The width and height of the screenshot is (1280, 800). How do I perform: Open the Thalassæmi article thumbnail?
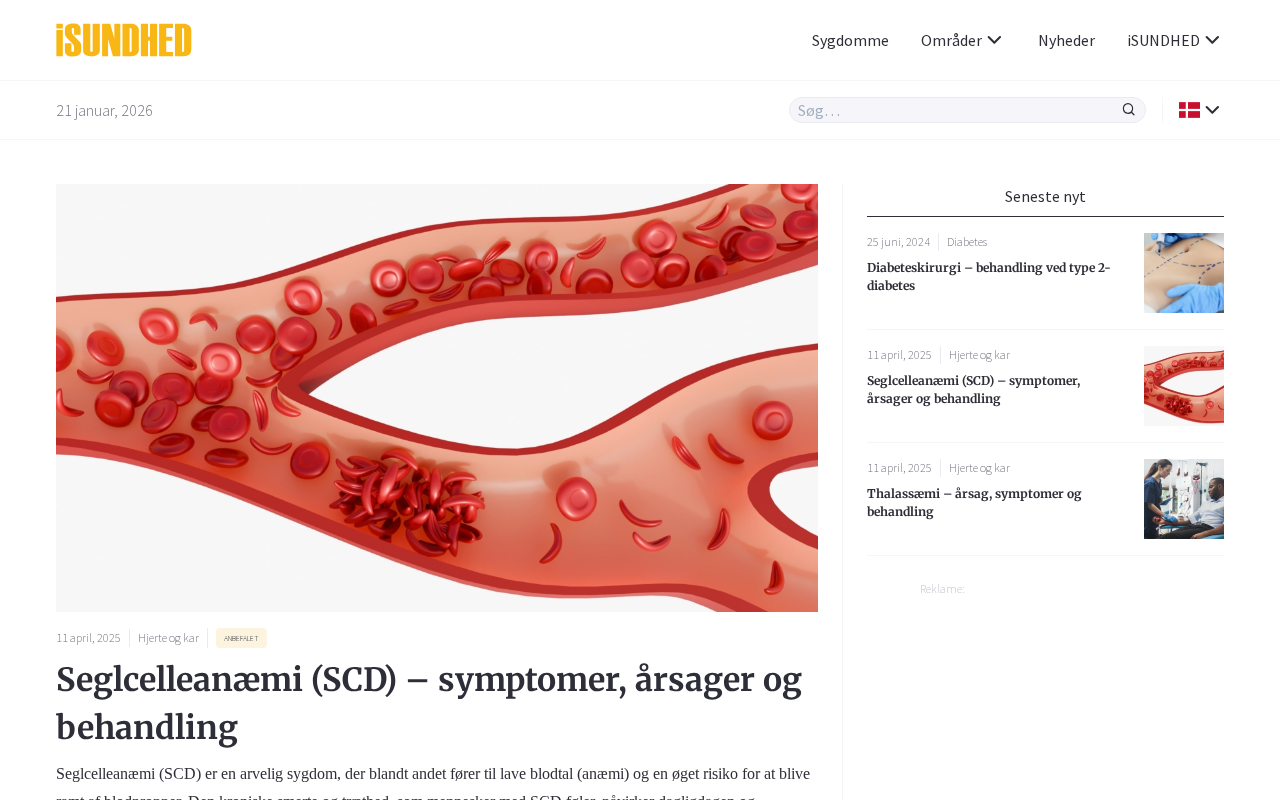coord(1184,499)
